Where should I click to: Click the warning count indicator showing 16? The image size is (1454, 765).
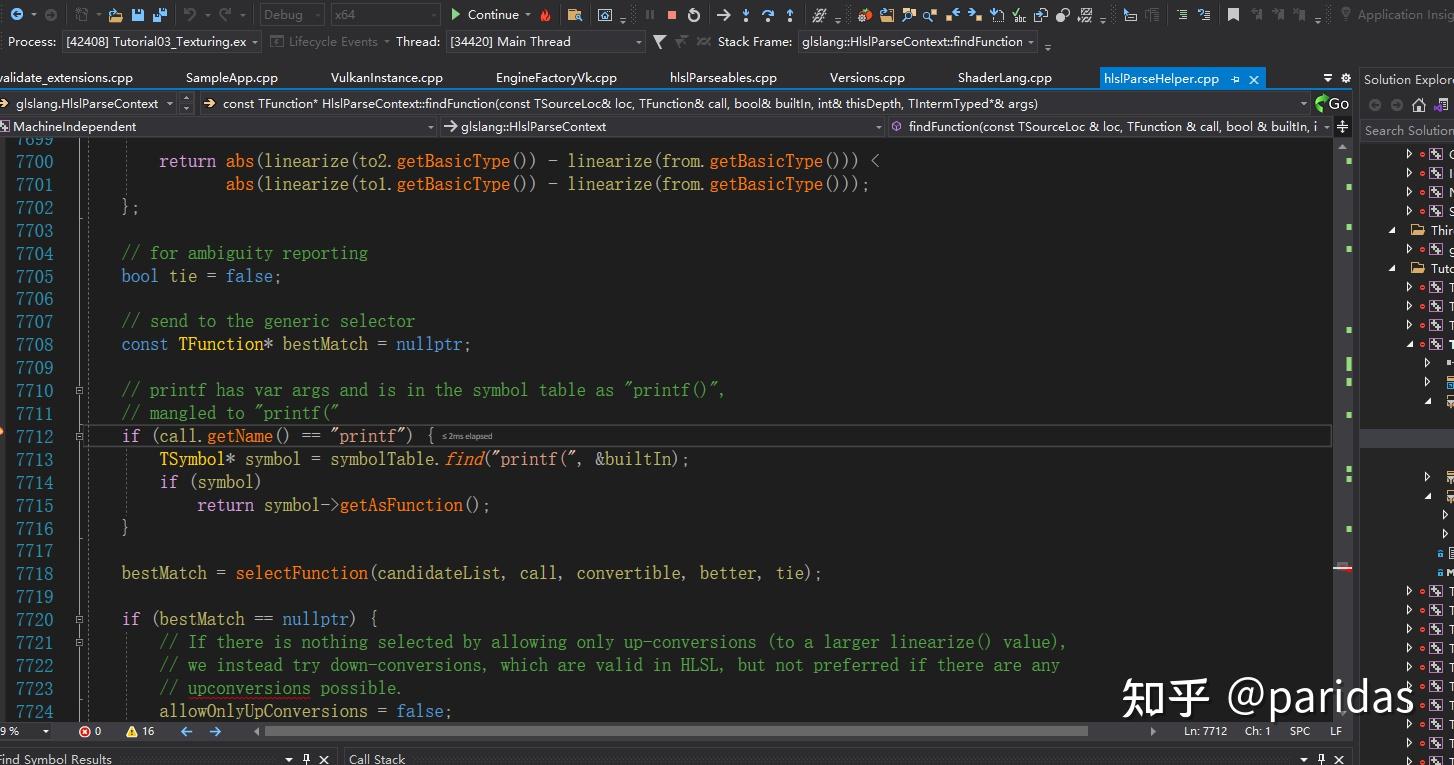(x=140, y=731)
